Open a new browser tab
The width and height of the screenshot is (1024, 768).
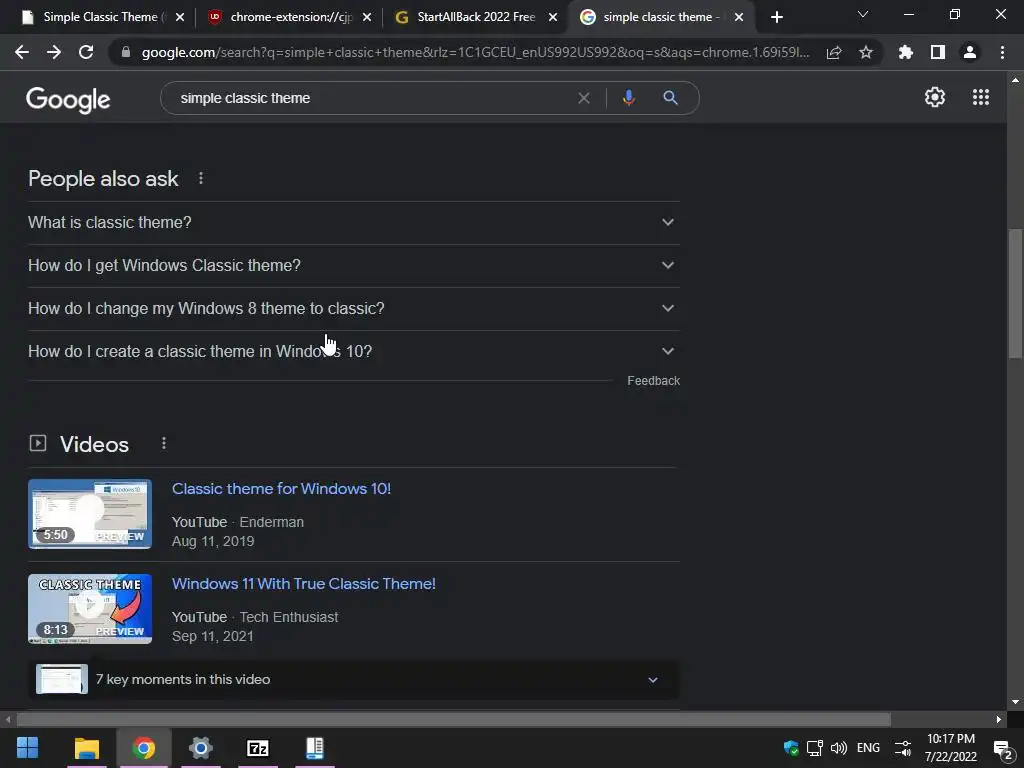pyautogui.click(x=776, y=17)
